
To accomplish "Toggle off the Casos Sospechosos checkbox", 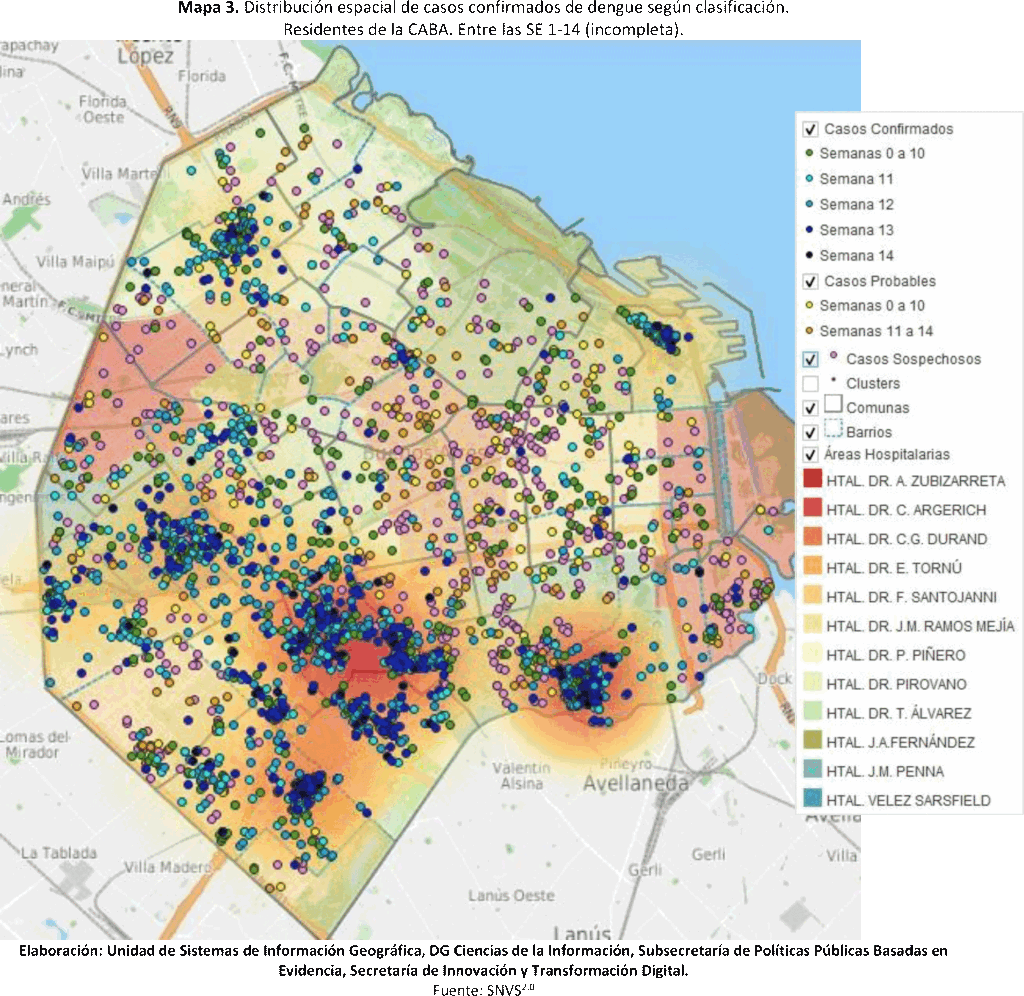I will (810, 359).
